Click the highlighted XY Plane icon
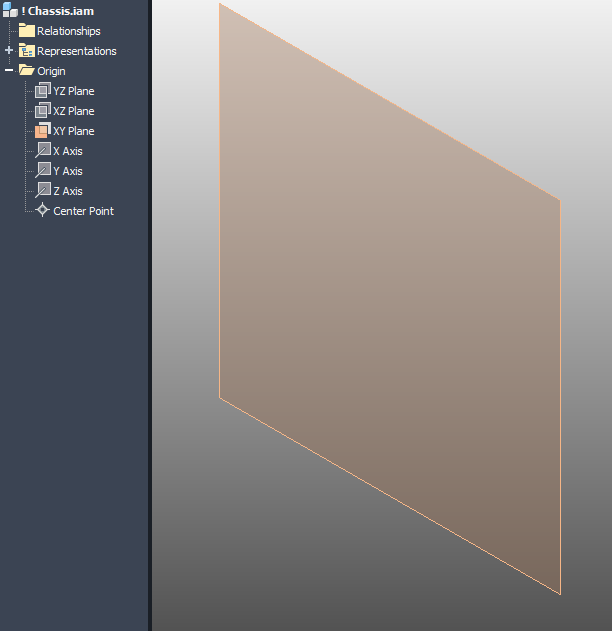Screen dimensions: 612x631 click(x=43, y=131)
